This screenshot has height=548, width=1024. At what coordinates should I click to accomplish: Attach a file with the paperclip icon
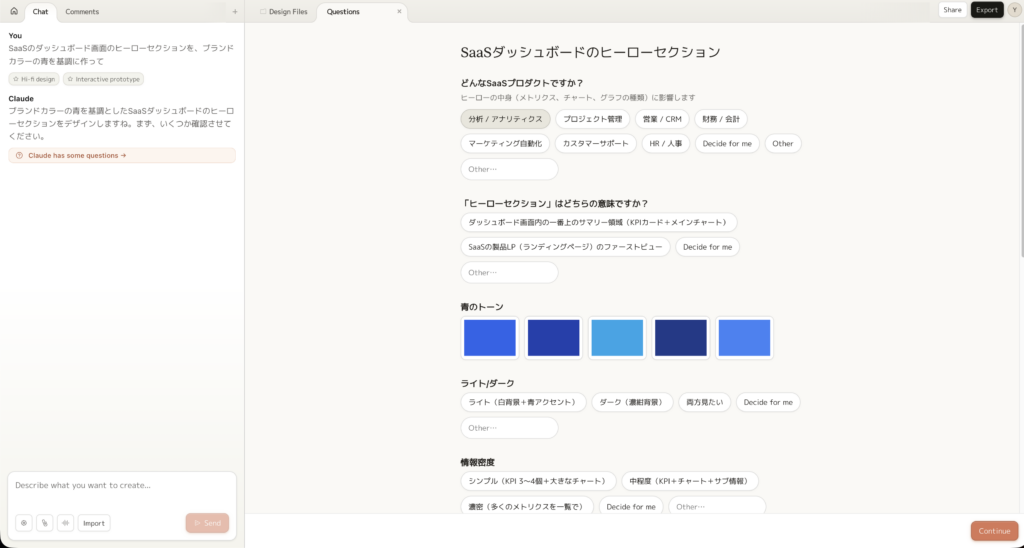[44, 523]
